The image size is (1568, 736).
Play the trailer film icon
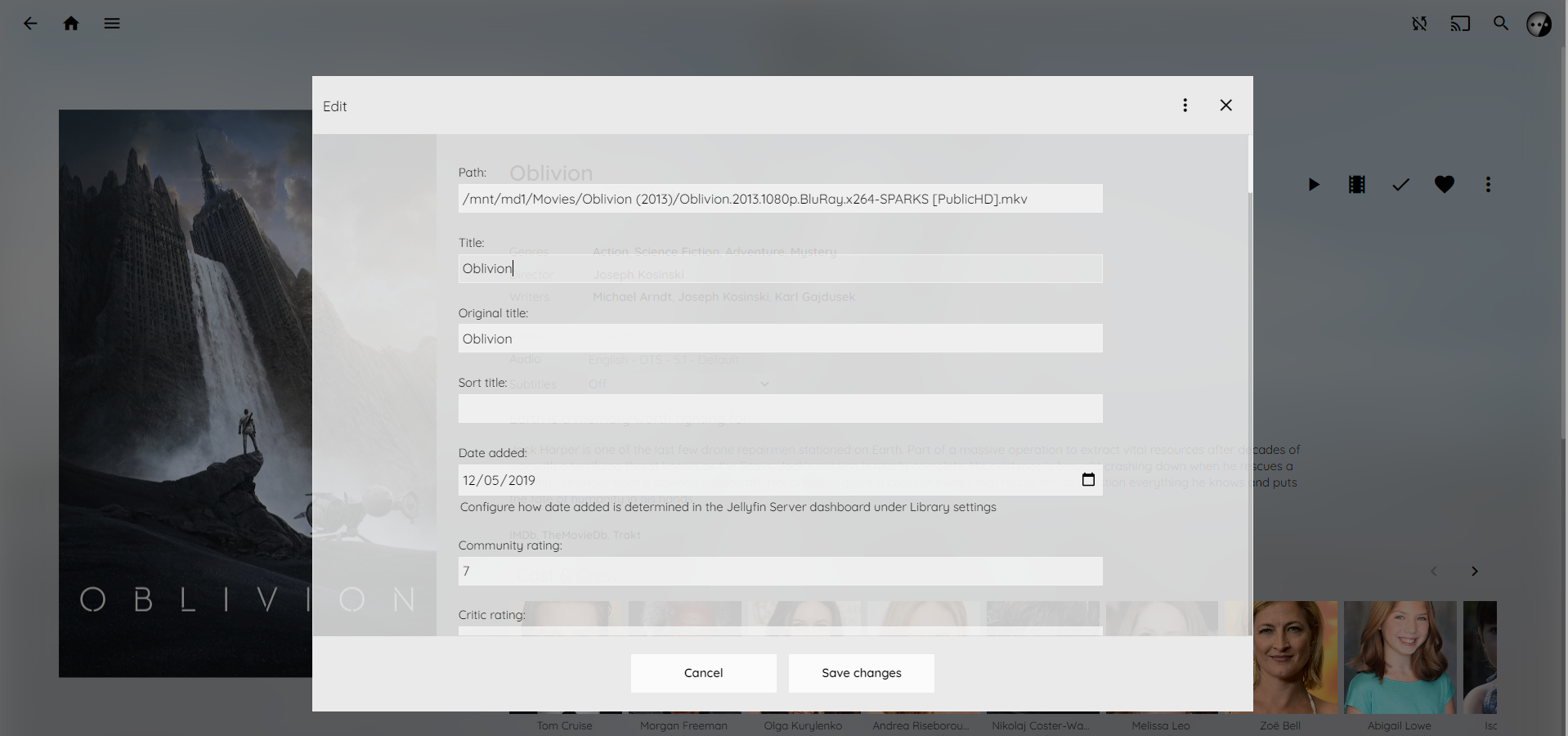[x=1357, y=185]
